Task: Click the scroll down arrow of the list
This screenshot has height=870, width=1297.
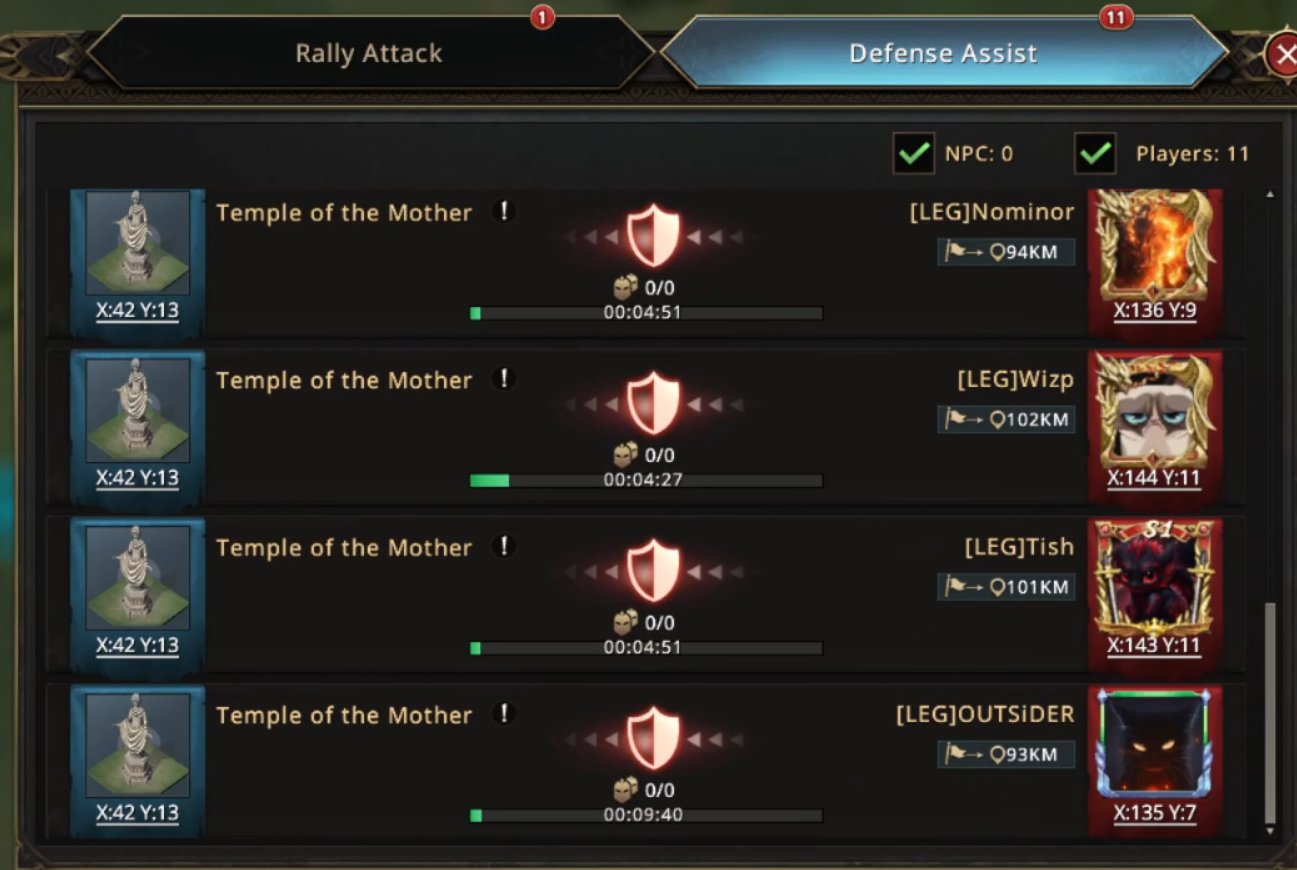Action: (x=1270, y=831)
